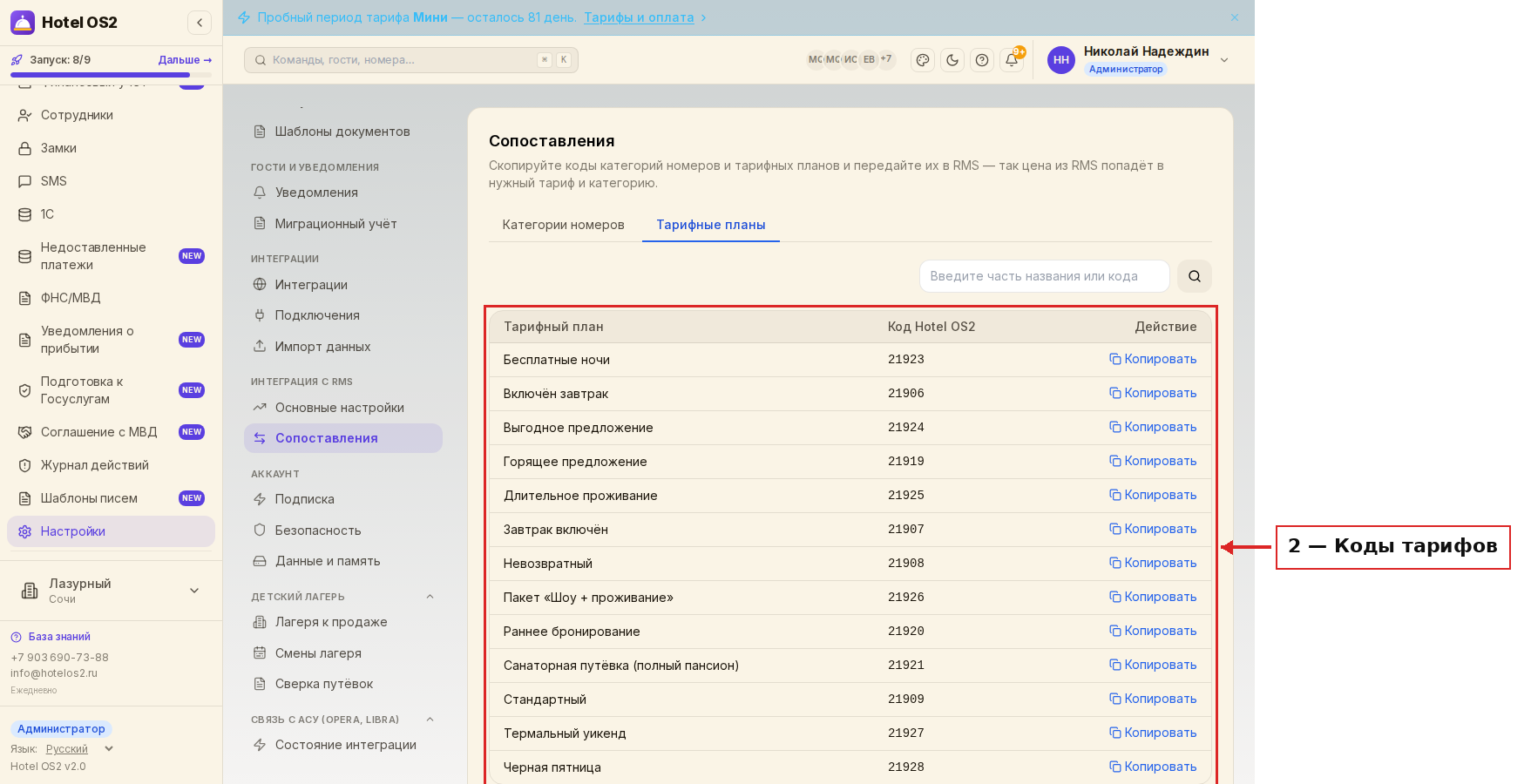Viewport: 1531px width, 784px height.
Task: Click the launch progress bar
Action: pos(111,76)
